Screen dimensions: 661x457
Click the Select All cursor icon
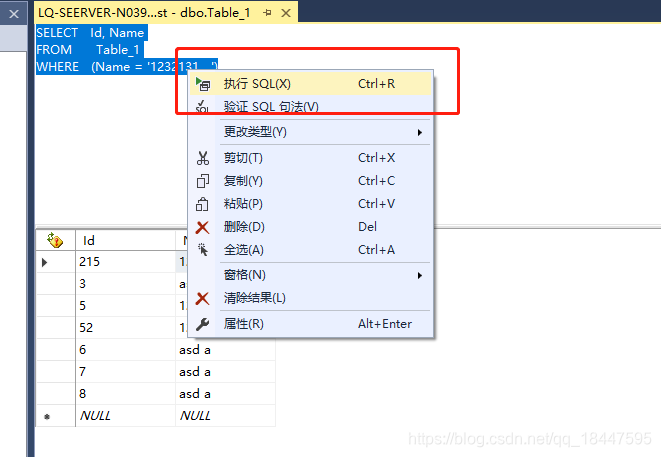click(x=203, y=250)
